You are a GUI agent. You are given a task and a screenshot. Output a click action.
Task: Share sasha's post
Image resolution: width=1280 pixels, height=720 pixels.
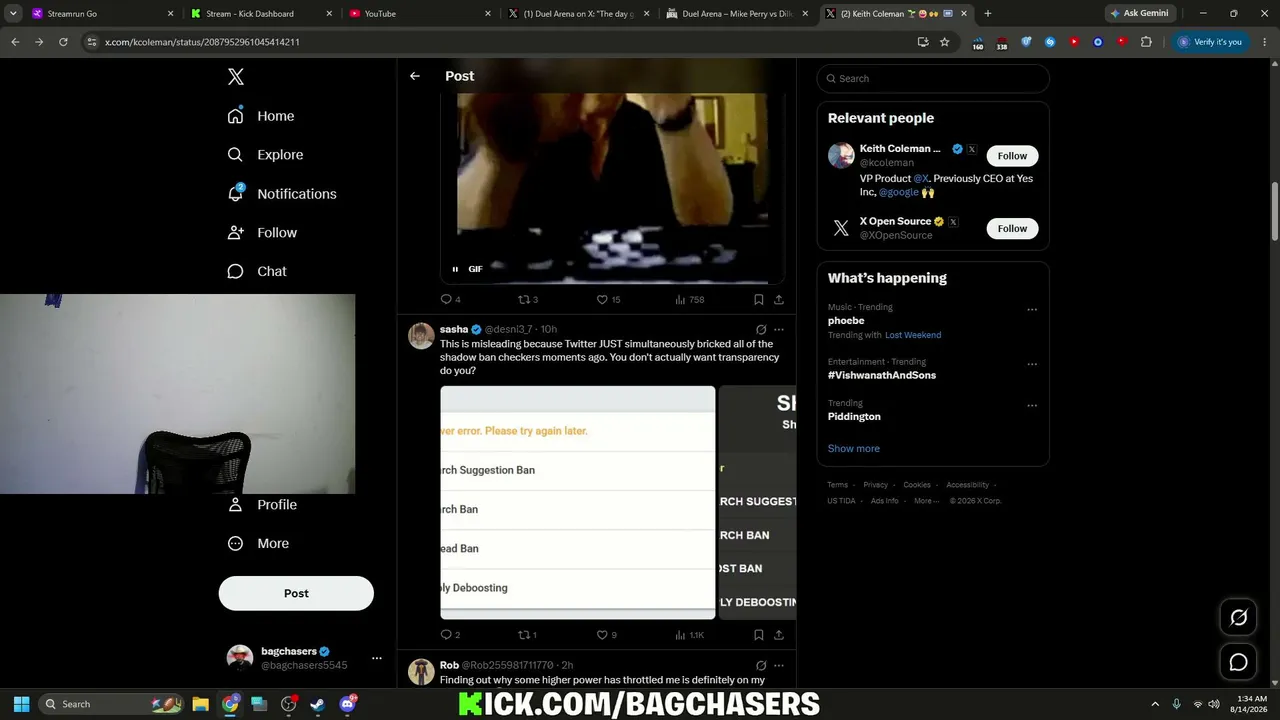[779, 635]
